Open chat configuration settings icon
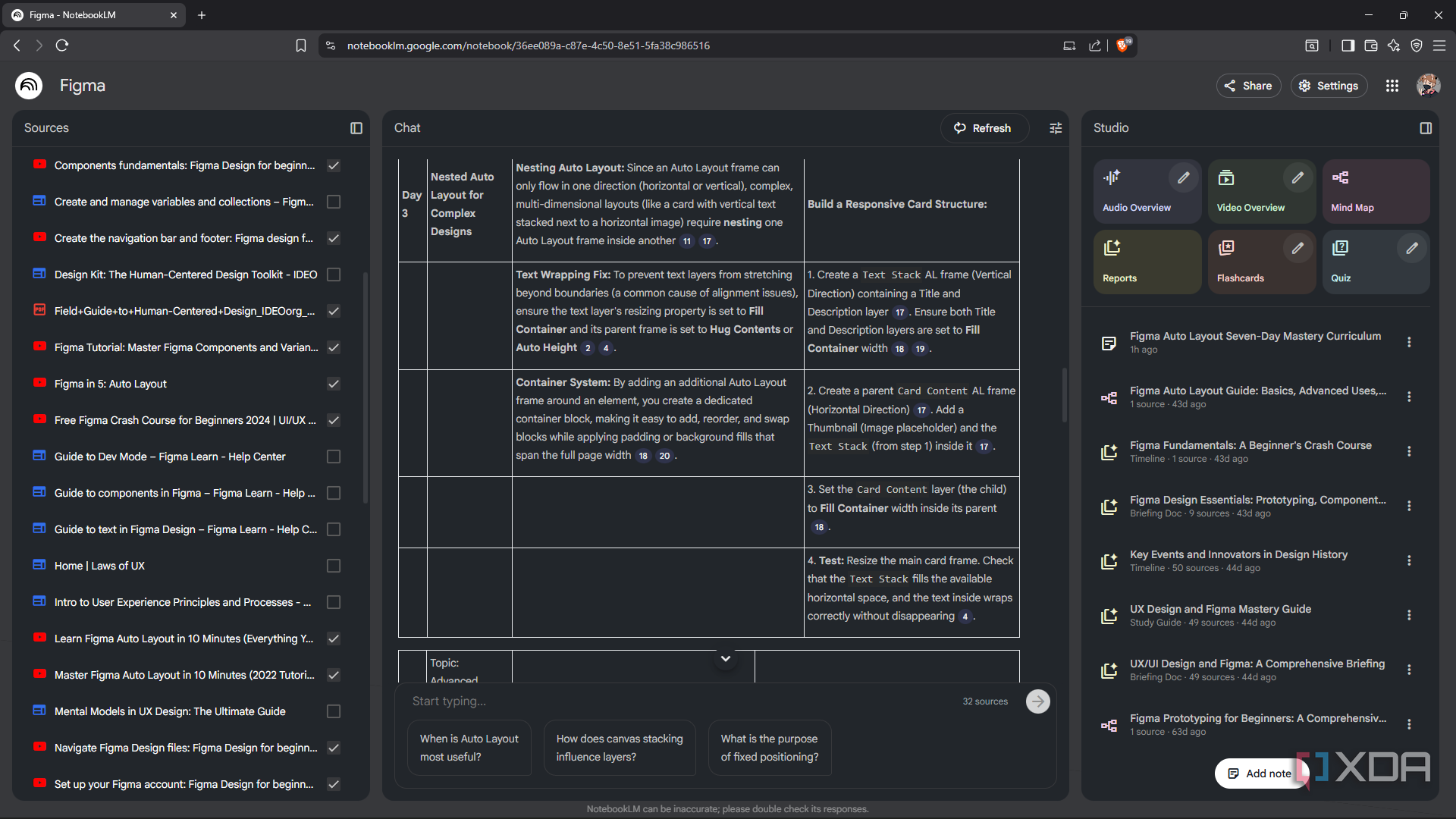The image size is (1456, 819). pos(1056,128)
